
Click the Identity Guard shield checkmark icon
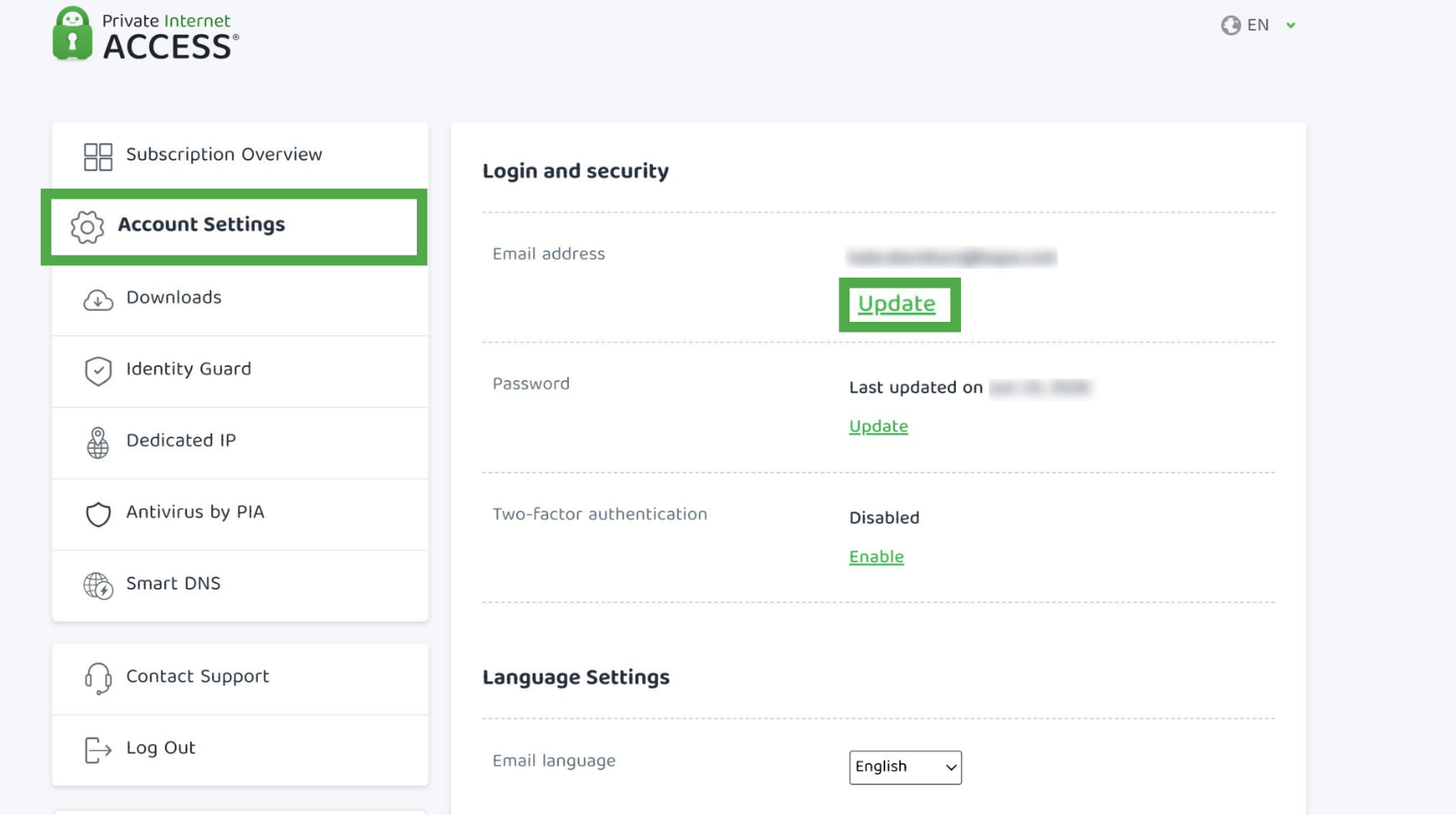click(x=98, y=371)
